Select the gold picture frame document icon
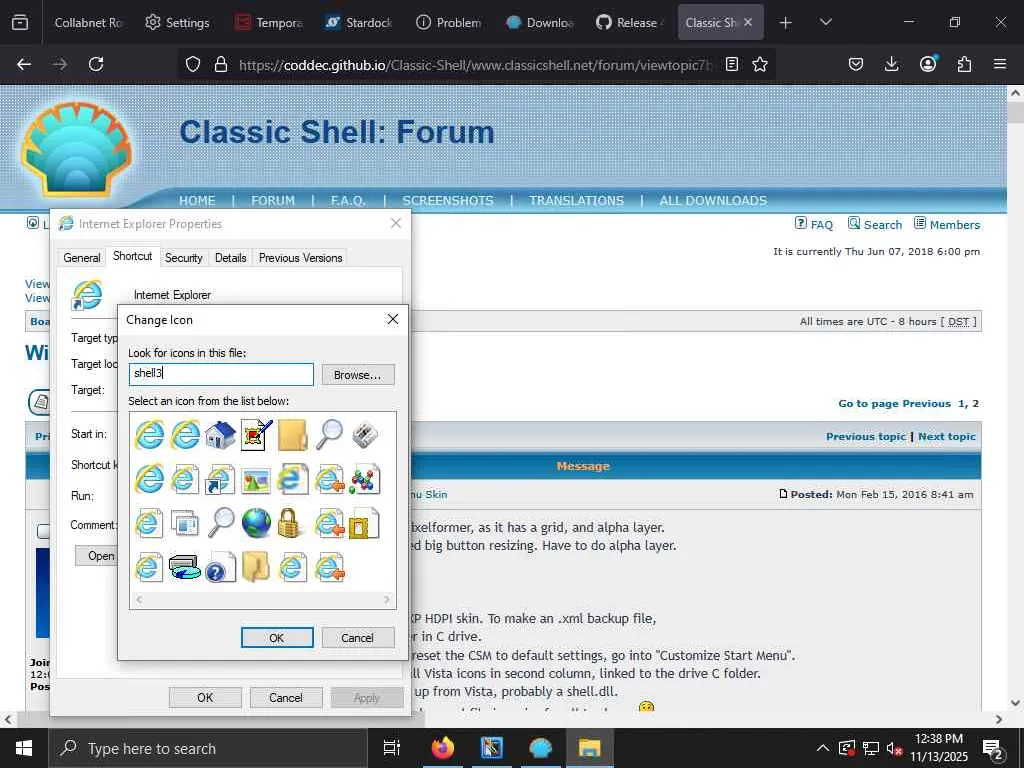1024x768 pixels. [364, 523]
